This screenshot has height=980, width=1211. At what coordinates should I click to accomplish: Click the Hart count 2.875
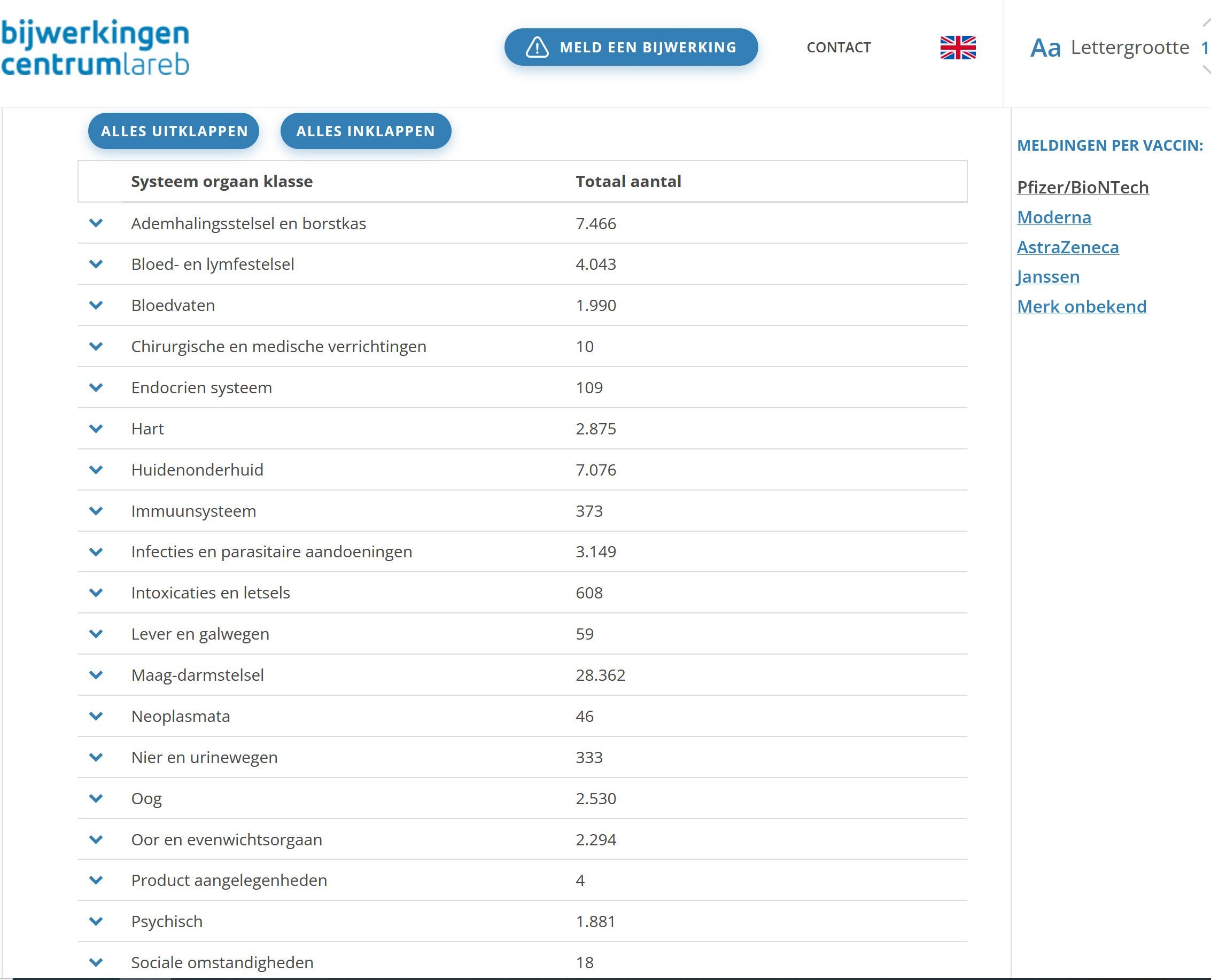coord(596,429)
